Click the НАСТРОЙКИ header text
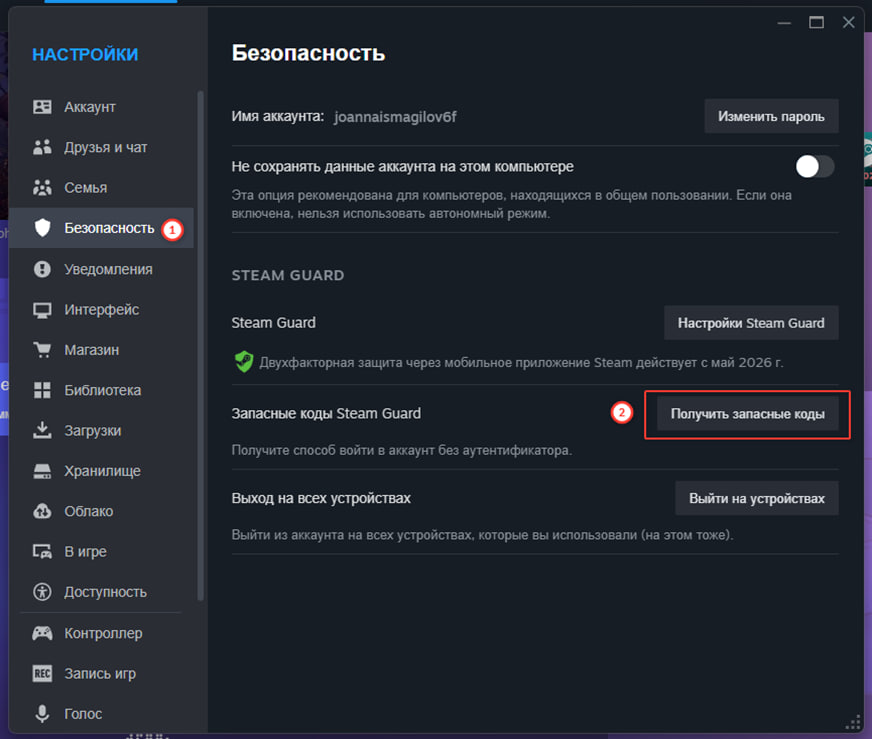This screenshot has height=739, width=872. (x=85, y=54)
